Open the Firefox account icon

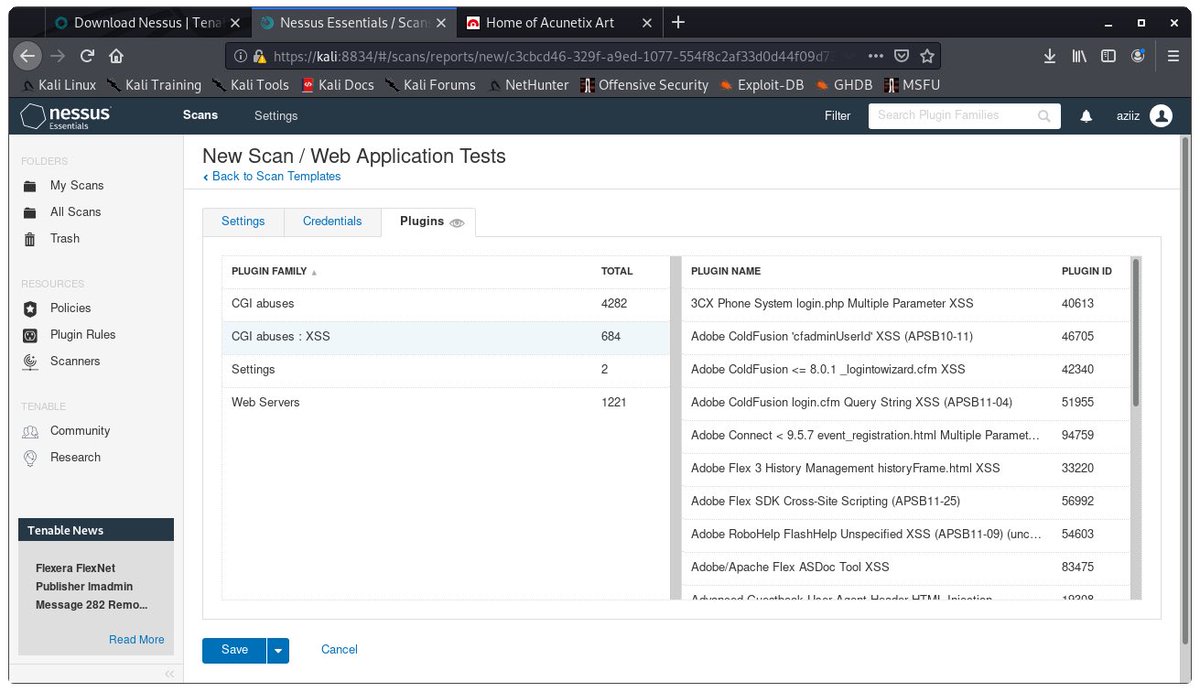coord(1137,56)
